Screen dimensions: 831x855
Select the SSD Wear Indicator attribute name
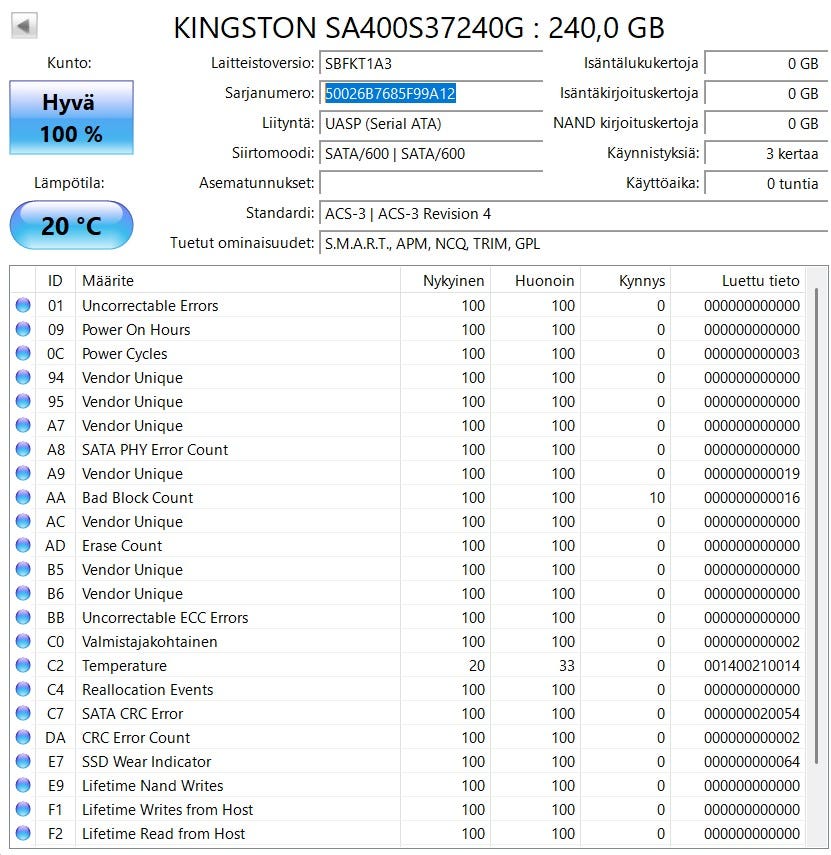tap(146, 761)
